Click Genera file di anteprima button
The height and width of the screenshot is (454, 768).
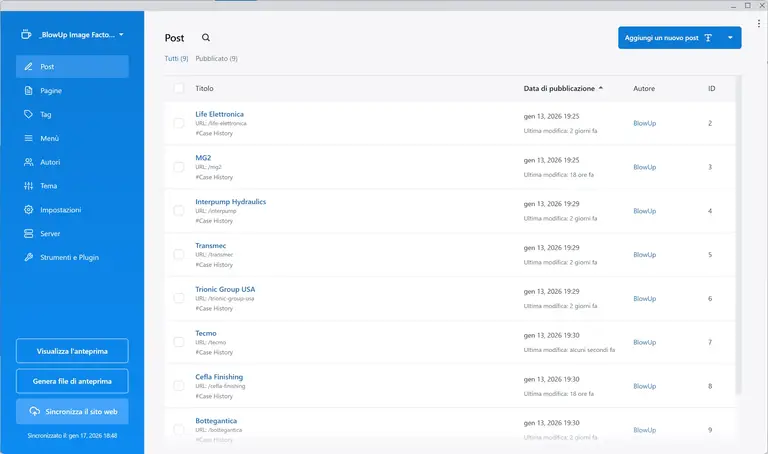tap(72, 381)
